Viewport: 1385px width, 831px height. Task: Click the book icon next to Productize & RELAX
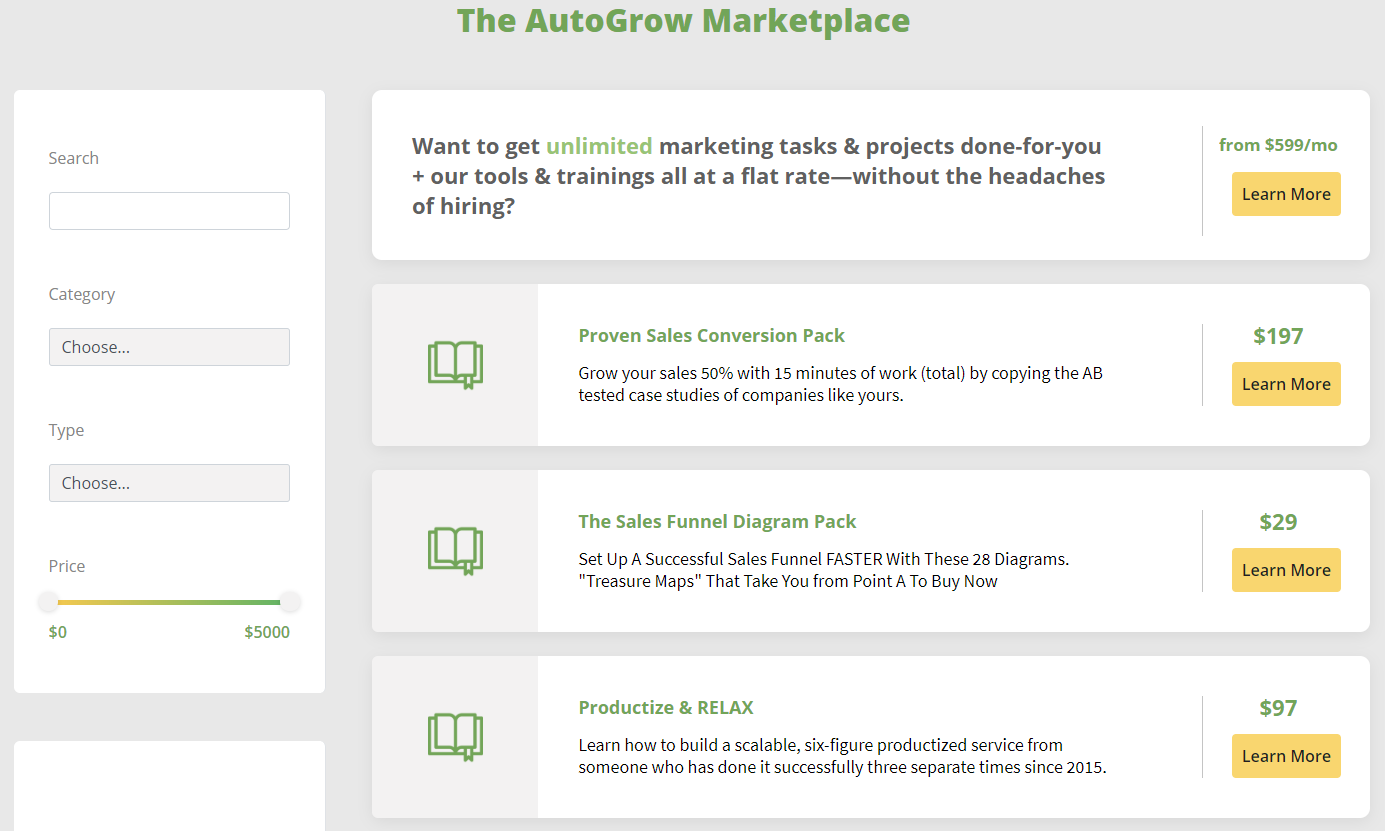pos(455,737)
